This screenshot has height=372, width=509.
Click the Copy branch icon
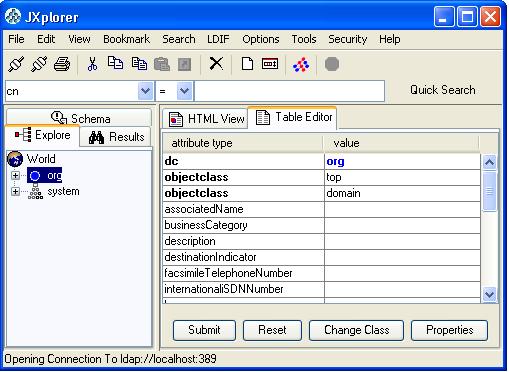[115, 63]
